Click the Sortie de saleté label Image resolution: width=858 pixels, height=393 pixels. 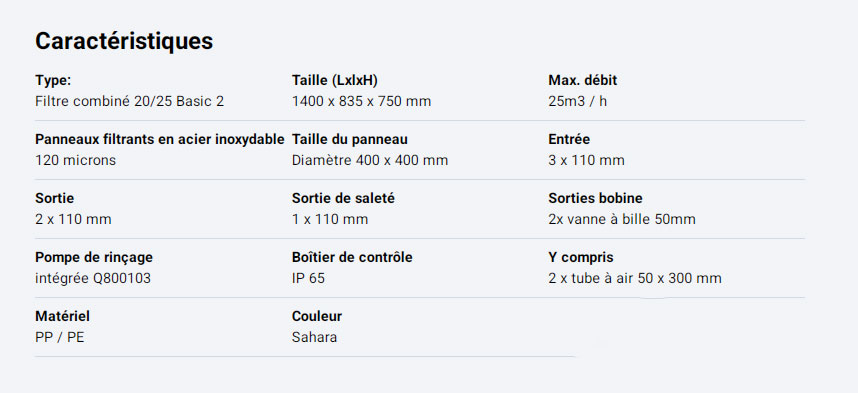343,198
